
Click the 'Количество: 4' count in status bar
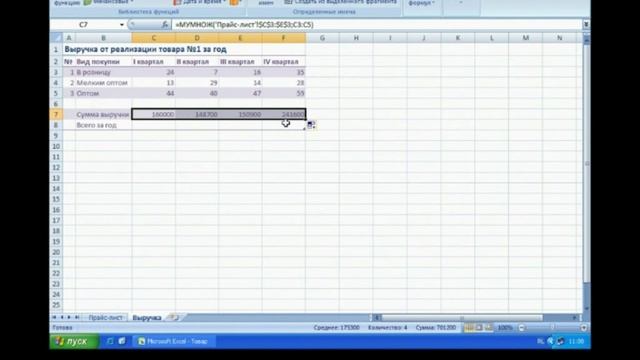click(x=387, y=328)
